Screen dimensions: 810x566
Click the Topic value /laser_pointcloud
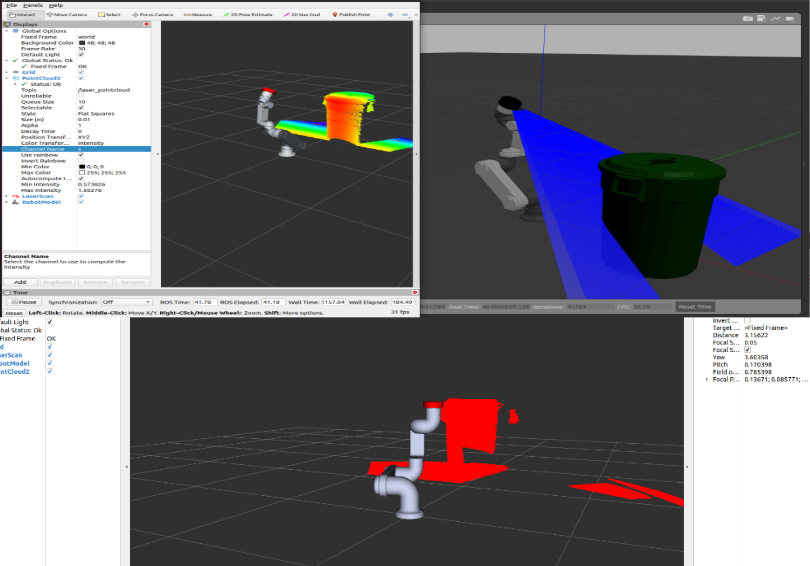pyautogui.click(x=104, y=90)
